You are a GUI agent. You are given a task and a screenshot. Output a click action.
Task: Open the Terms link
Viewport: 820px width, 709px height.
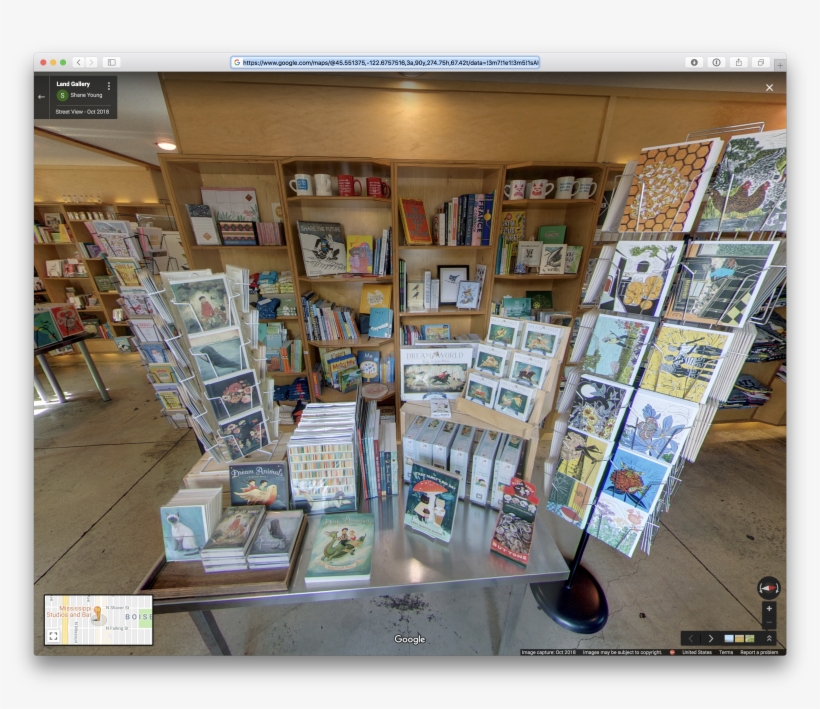[x=726, y=652]
